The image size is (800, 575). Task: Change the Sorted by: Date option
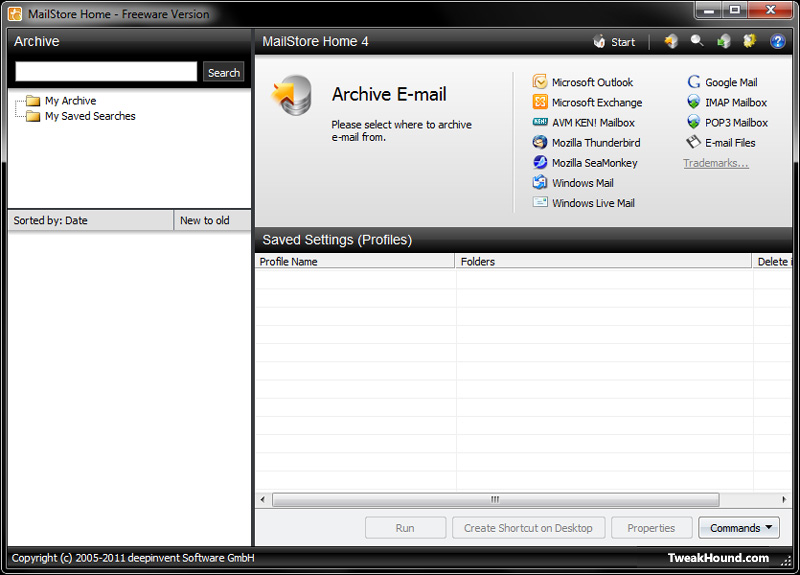pyautogui.click(x=91, y=220)
